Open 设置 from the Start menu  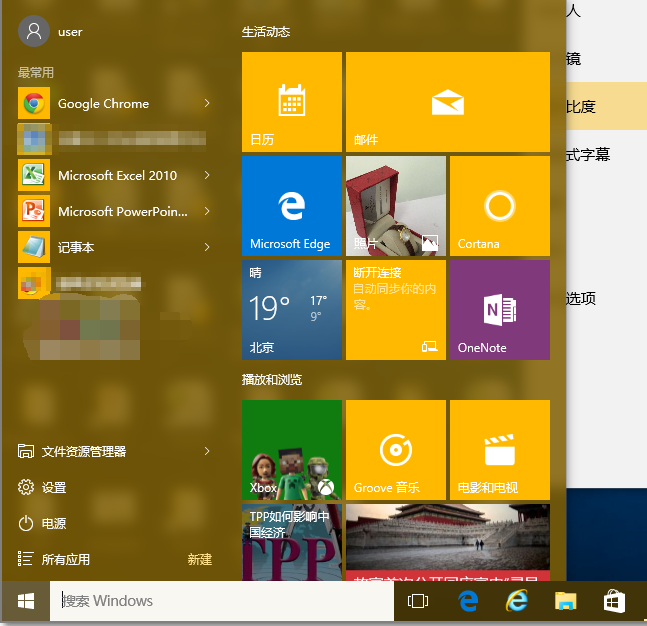(54, 487)
